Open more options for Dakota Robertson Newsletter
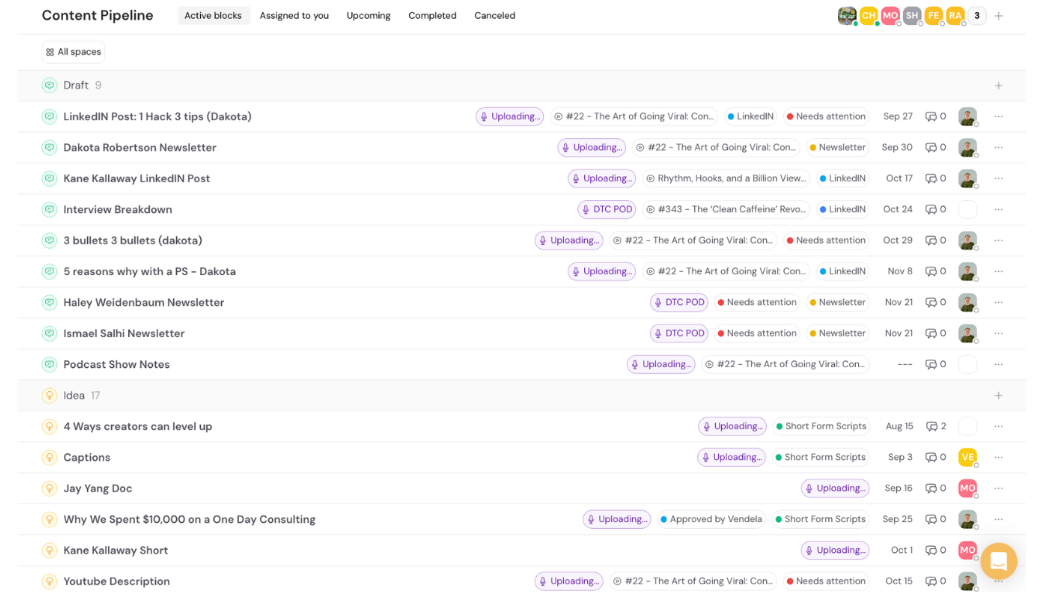1042x592 pixels. point(998,148)
